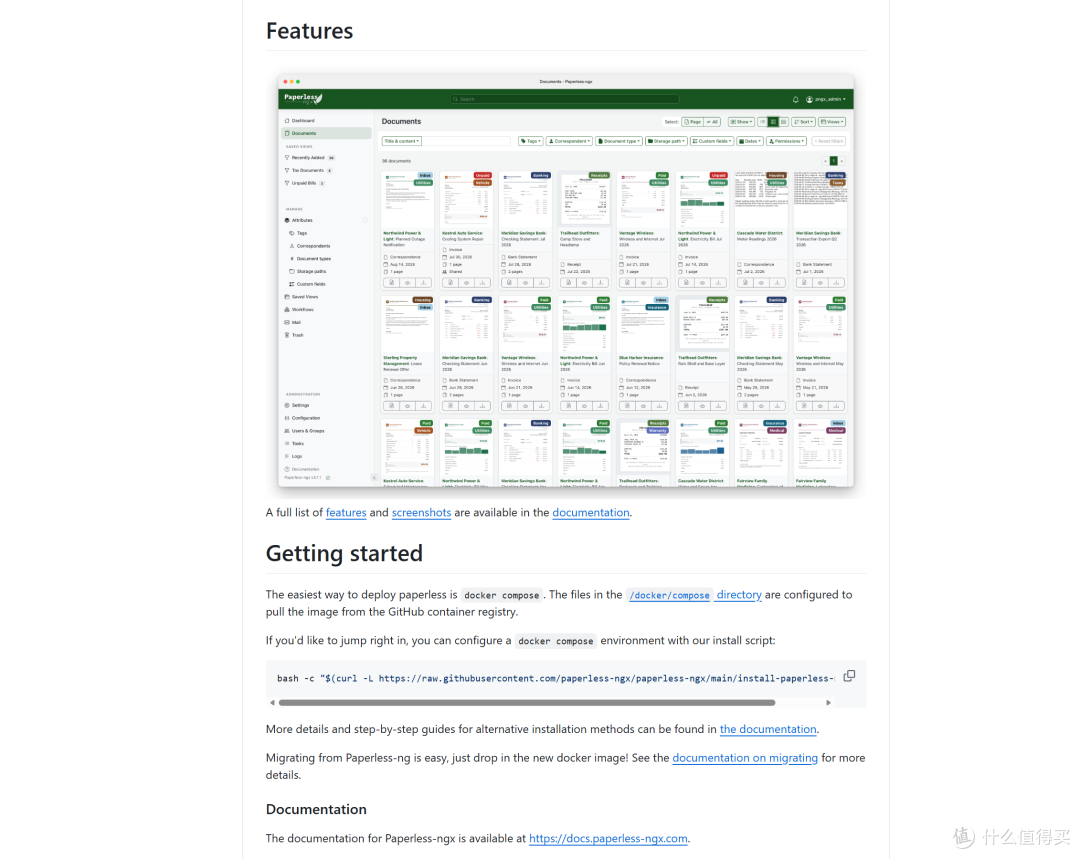
Task: Open the /docker/compose directory link
Action: coord(694,594)
